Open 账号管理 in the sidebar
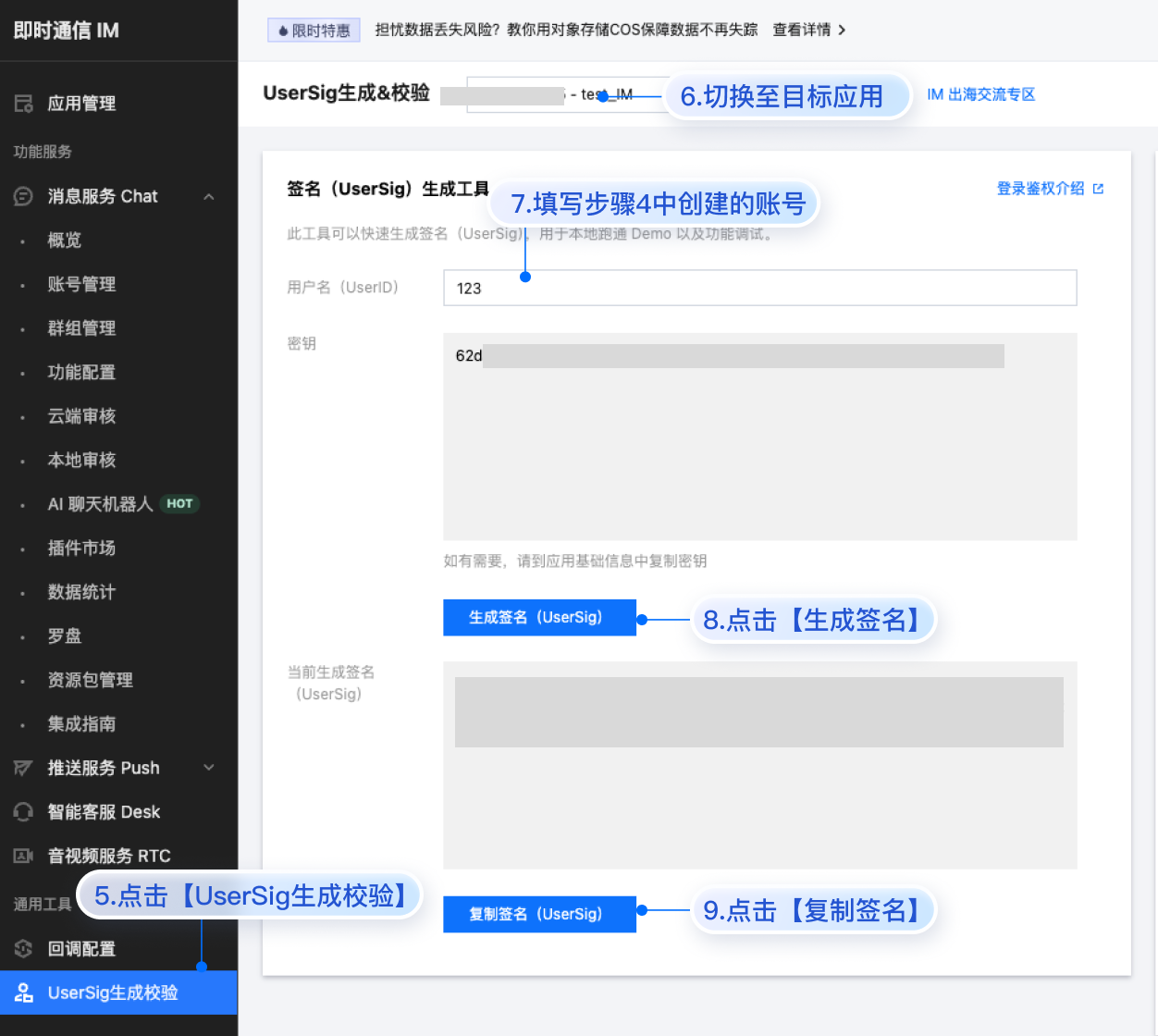Viewport: 1158px width, 1036px height. coord(81,284)
